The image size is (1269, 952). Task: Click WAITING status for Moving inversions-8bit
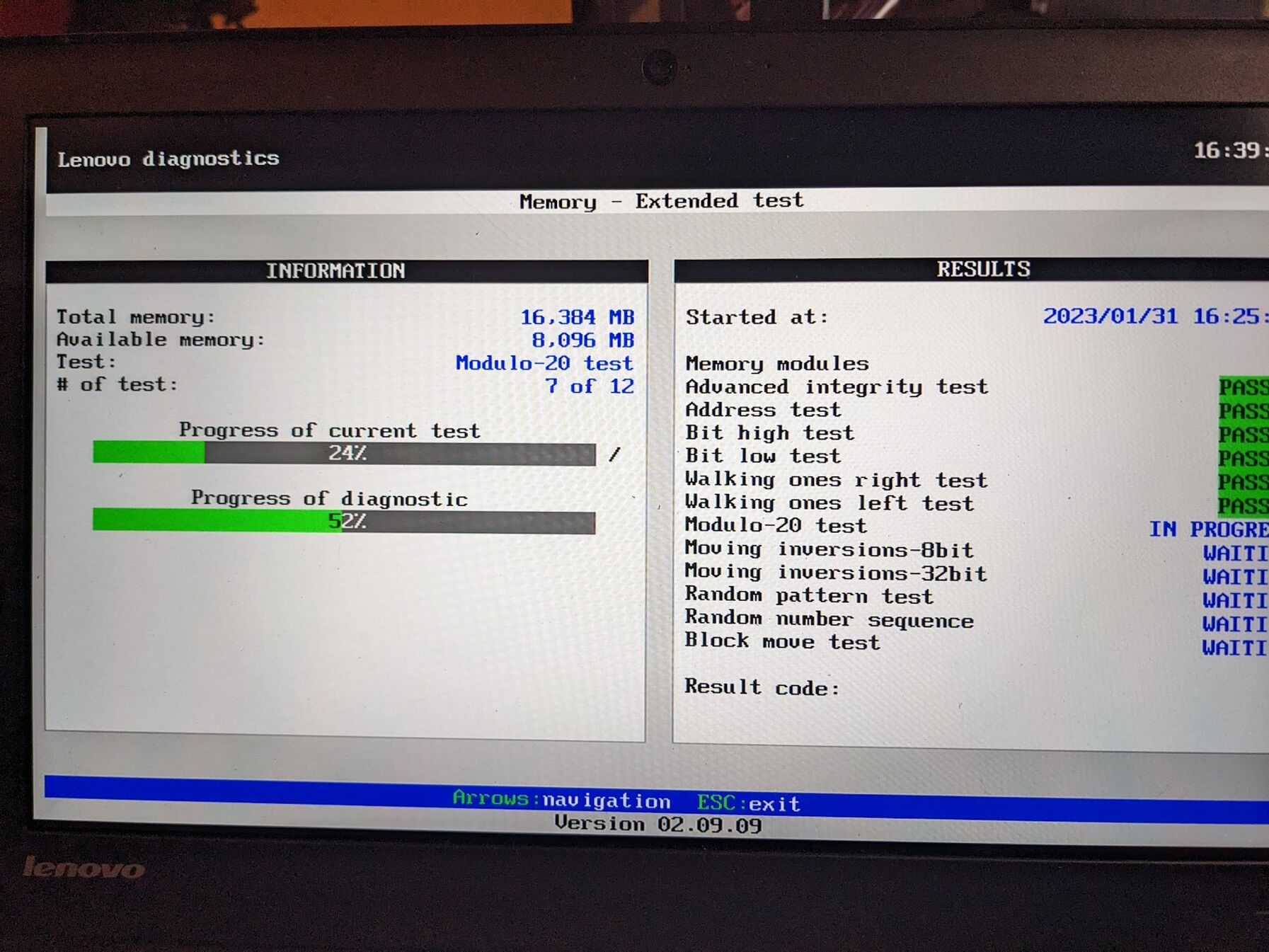click(x=1236, y=553)
